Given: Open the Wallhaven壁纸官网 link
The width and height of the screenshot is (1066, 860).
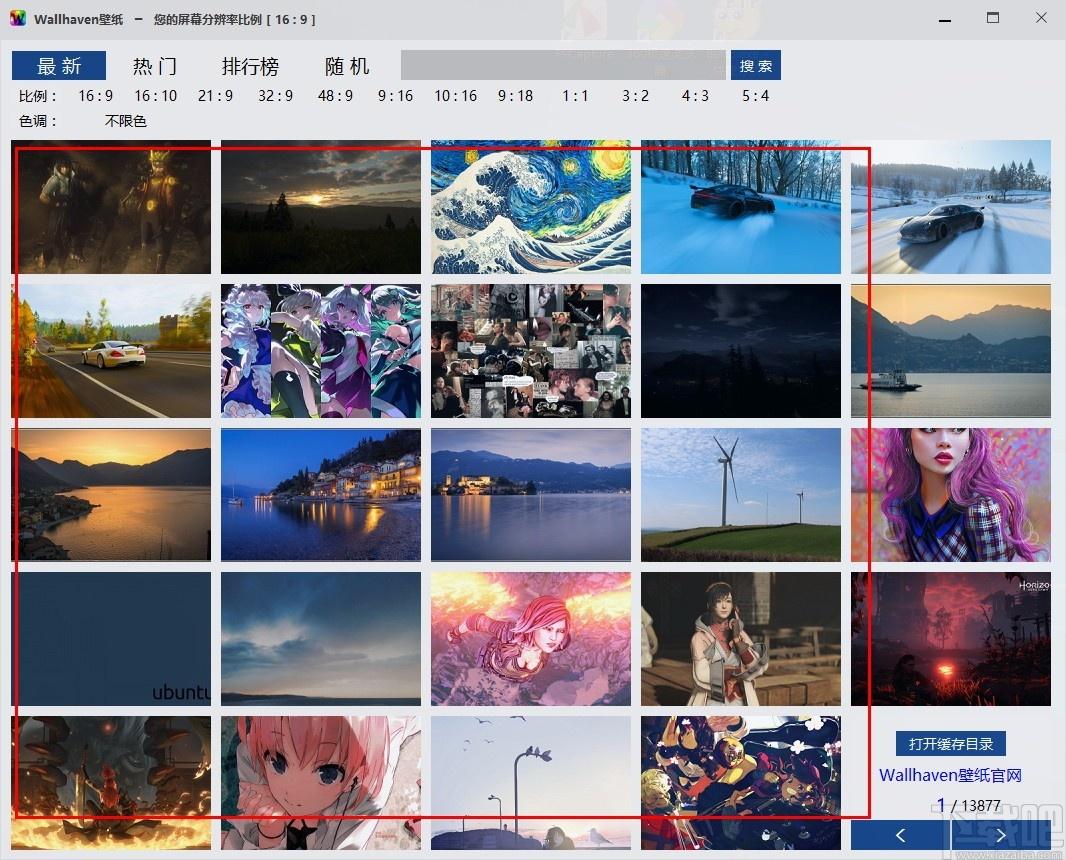Looking at the screenshot, I should [950, 775].
